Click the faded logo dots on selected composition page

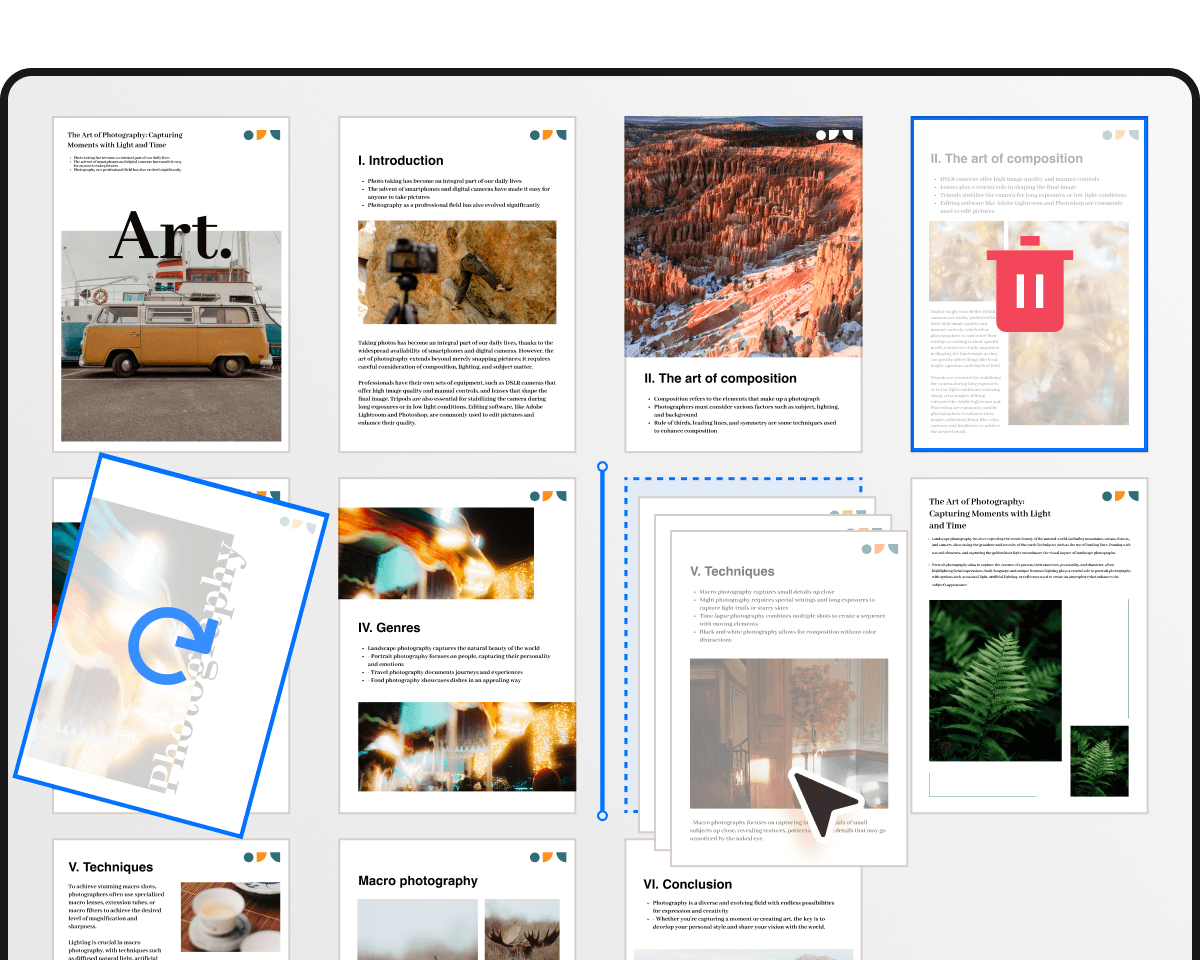[x=1119, y=134]
